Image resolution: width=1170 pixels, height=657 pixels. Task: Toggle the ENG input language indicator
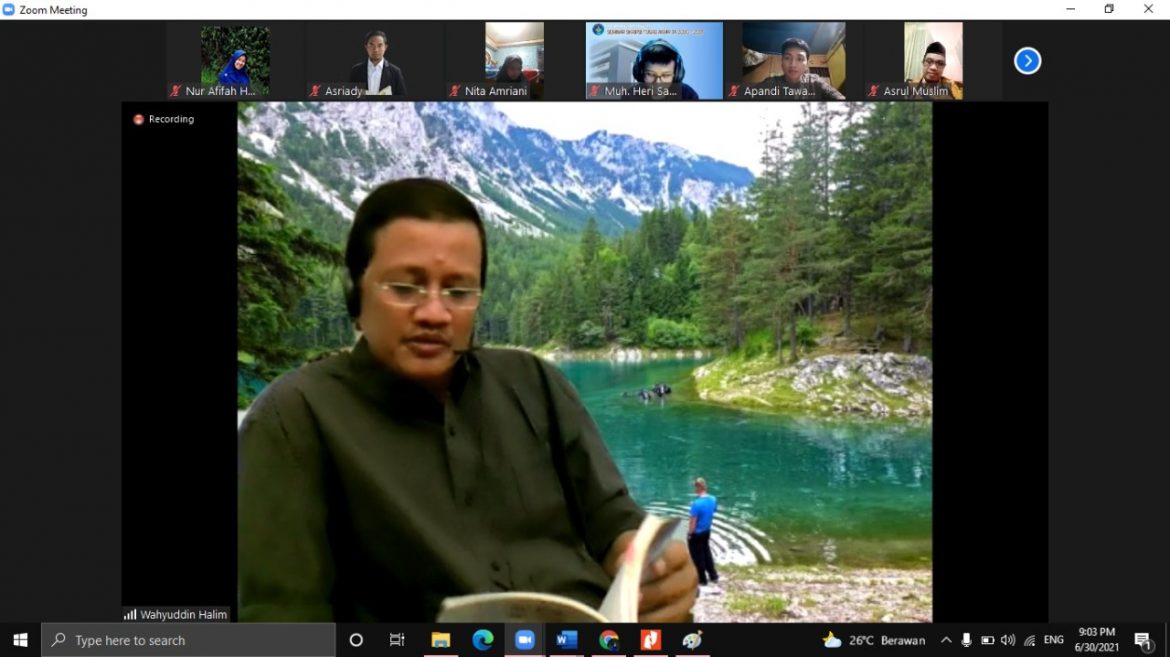(1053, 640)
